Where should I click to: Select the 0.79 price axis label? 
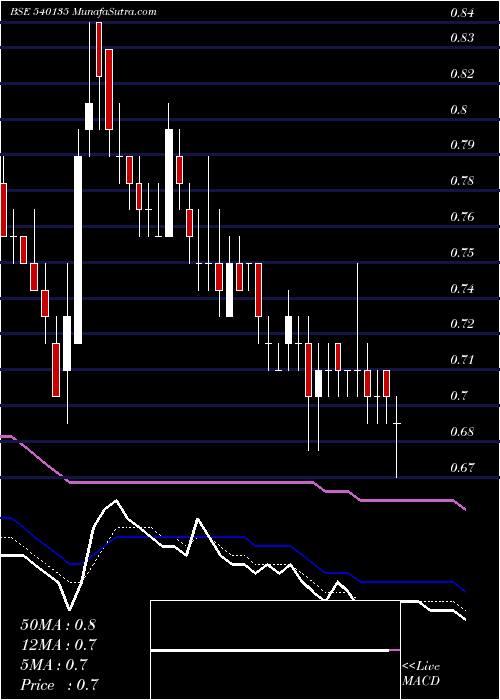tap(462, 145)
